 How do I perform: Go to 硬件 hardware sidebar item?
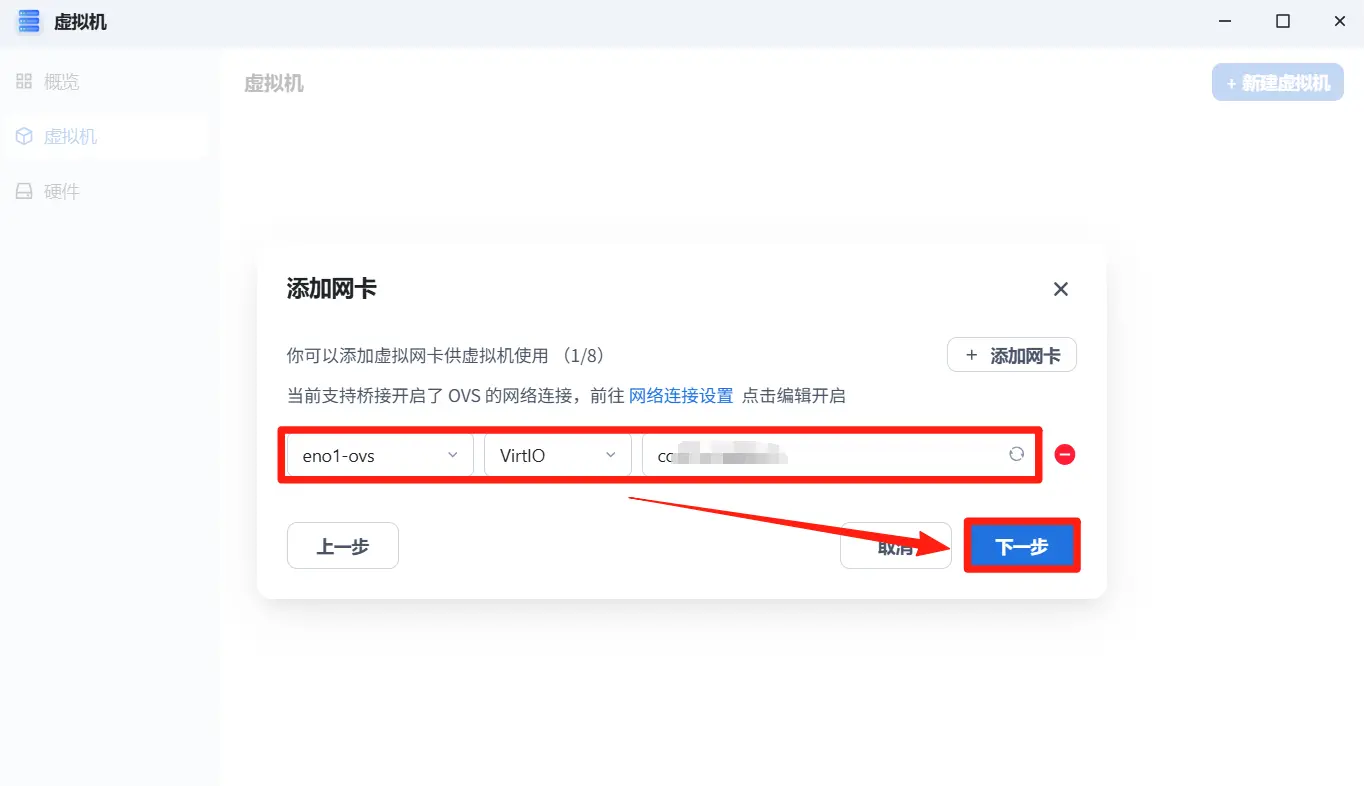coord(61,192)
